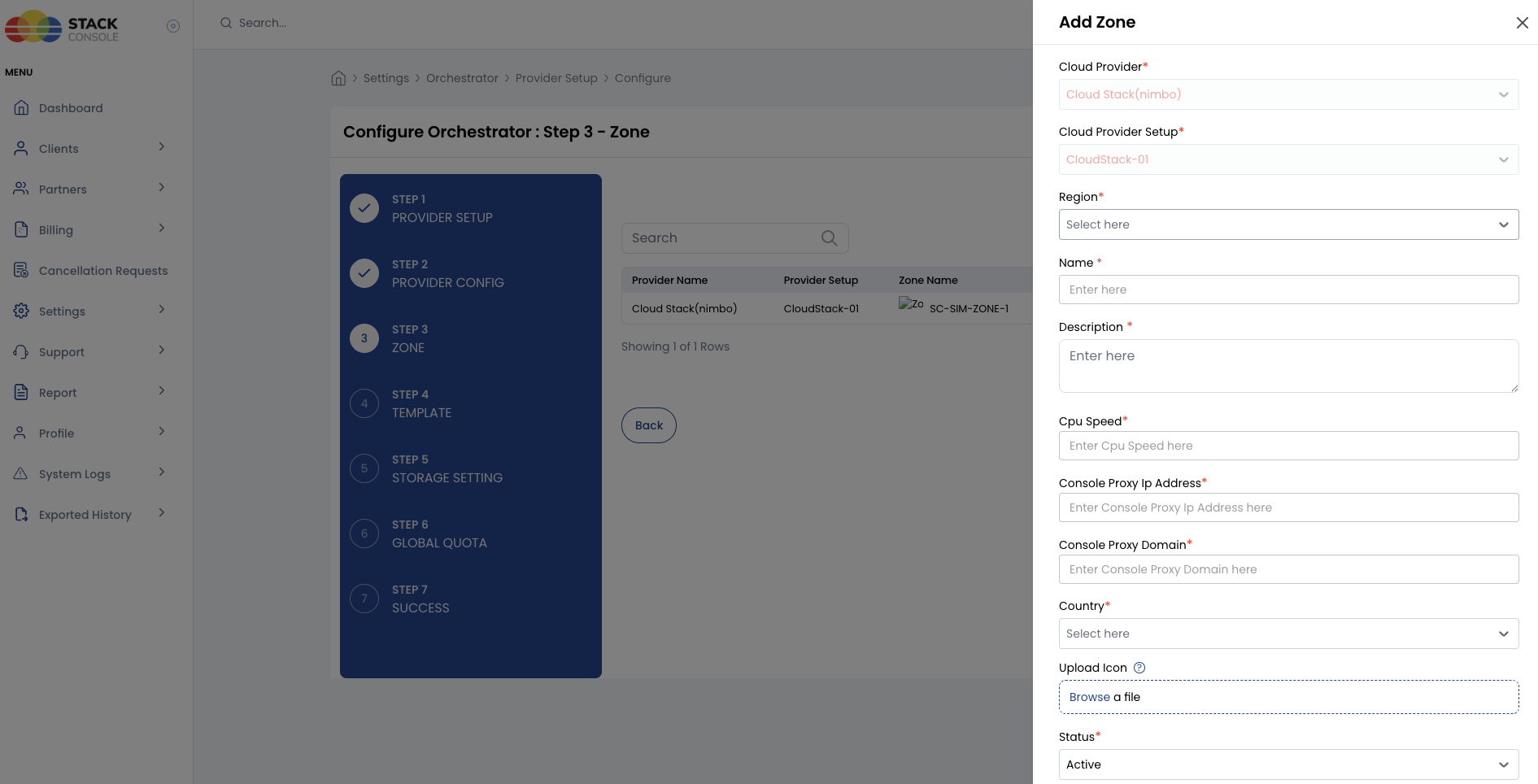Expand the Exported History menu chevron

161,513
